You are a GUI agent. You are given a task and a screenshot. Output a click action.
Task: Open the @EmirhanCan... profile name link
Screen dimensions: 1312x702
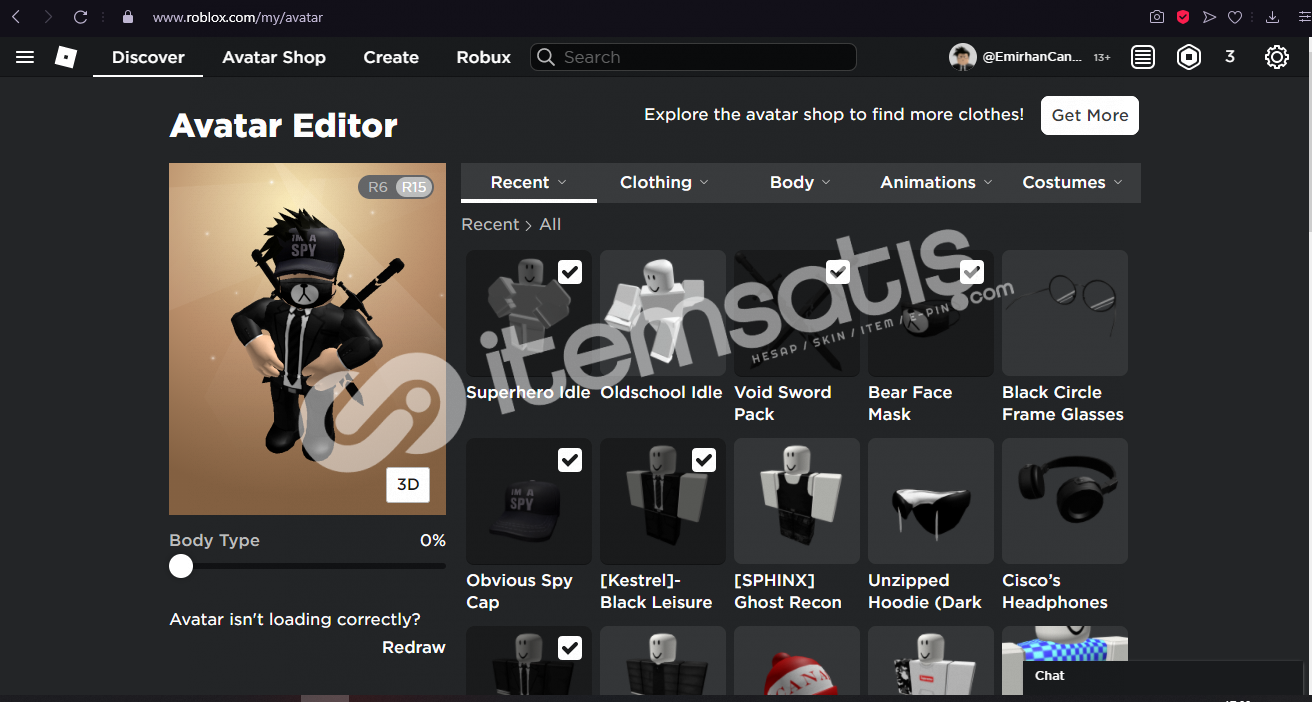pyautogui.click(x=1032, y=57)
